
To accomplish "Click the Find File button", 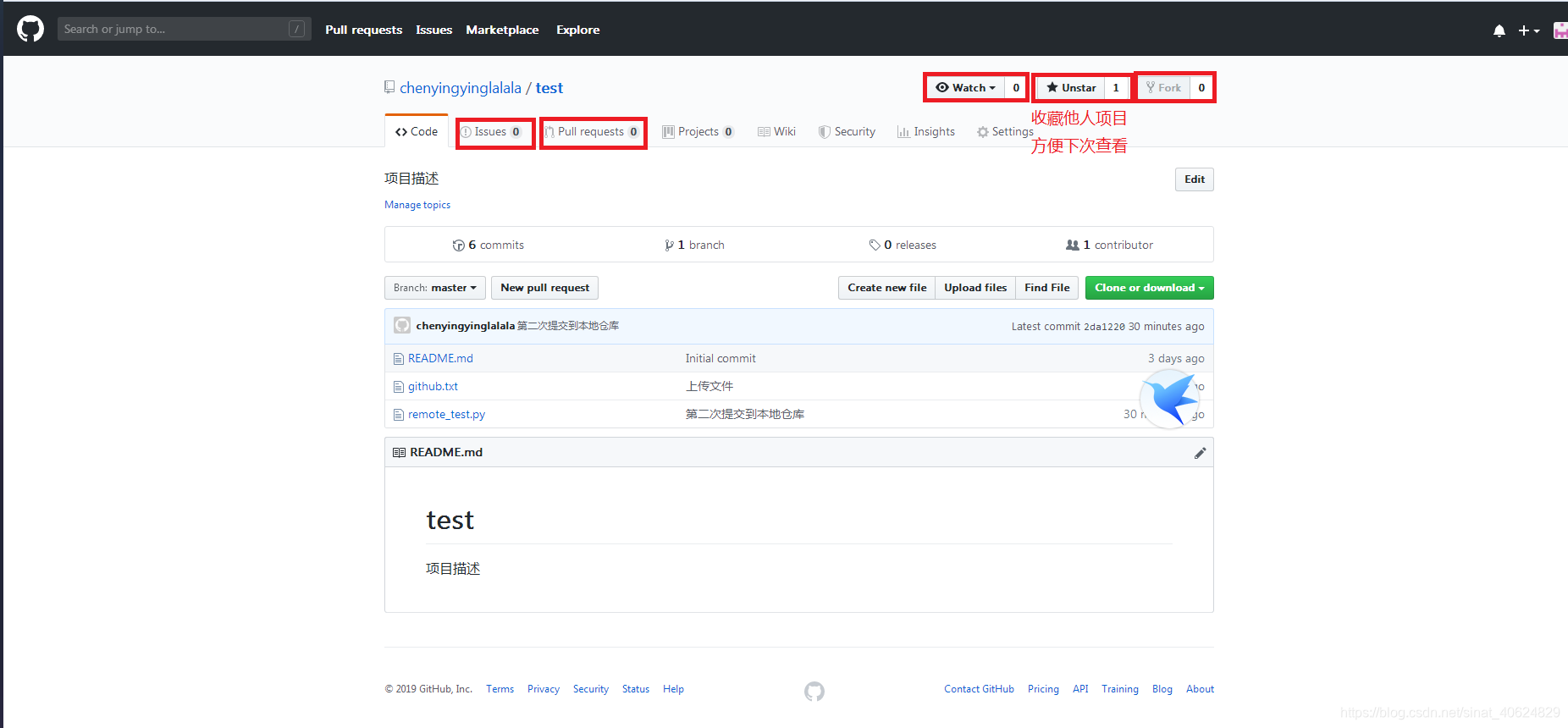I will pos(1047,288).
